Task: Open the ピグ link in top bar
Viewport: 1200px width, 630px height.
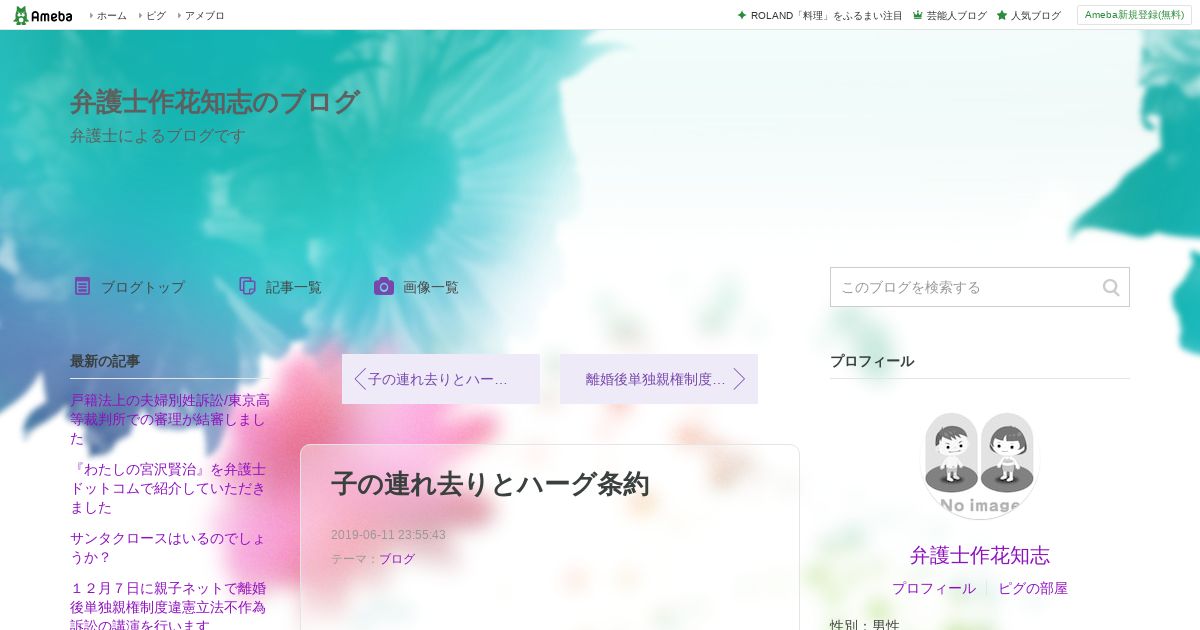Action: (156, 16)
